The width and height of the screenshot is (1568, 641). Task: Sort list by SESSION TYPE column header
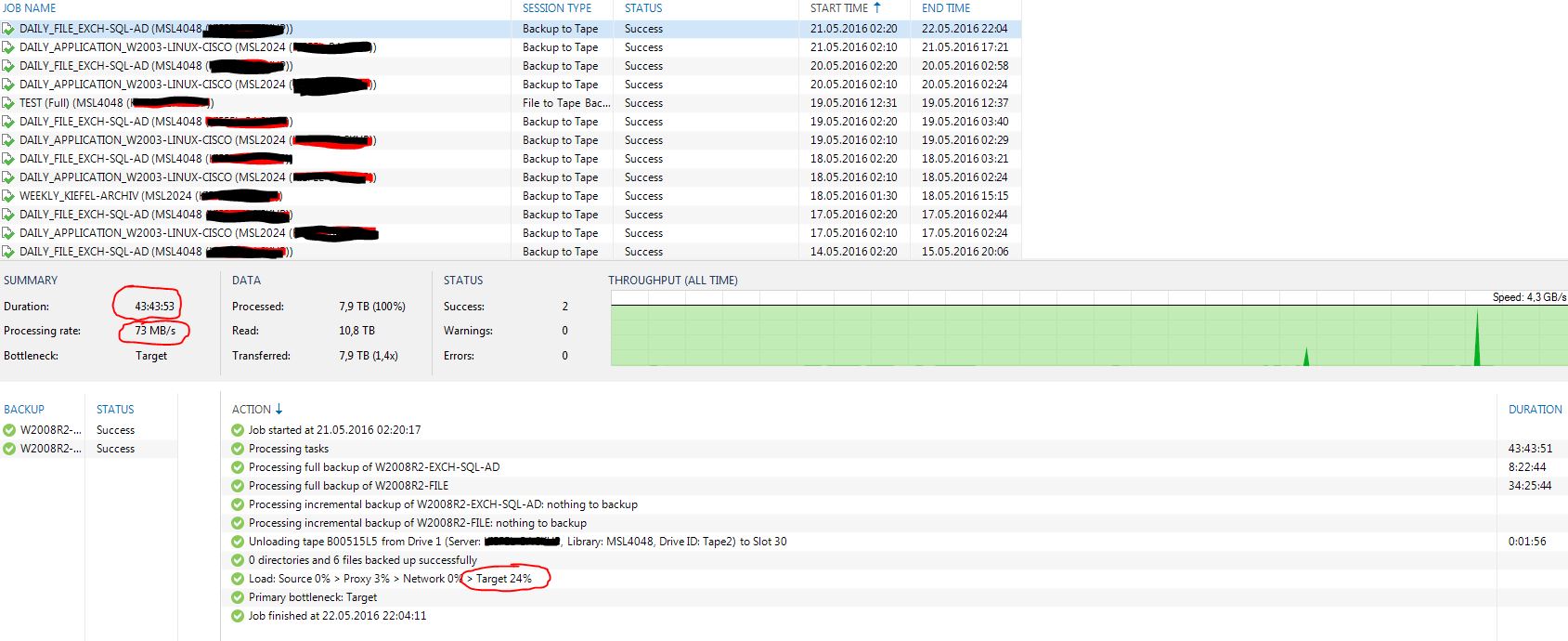pyautogui.click(x=556, y=8)
